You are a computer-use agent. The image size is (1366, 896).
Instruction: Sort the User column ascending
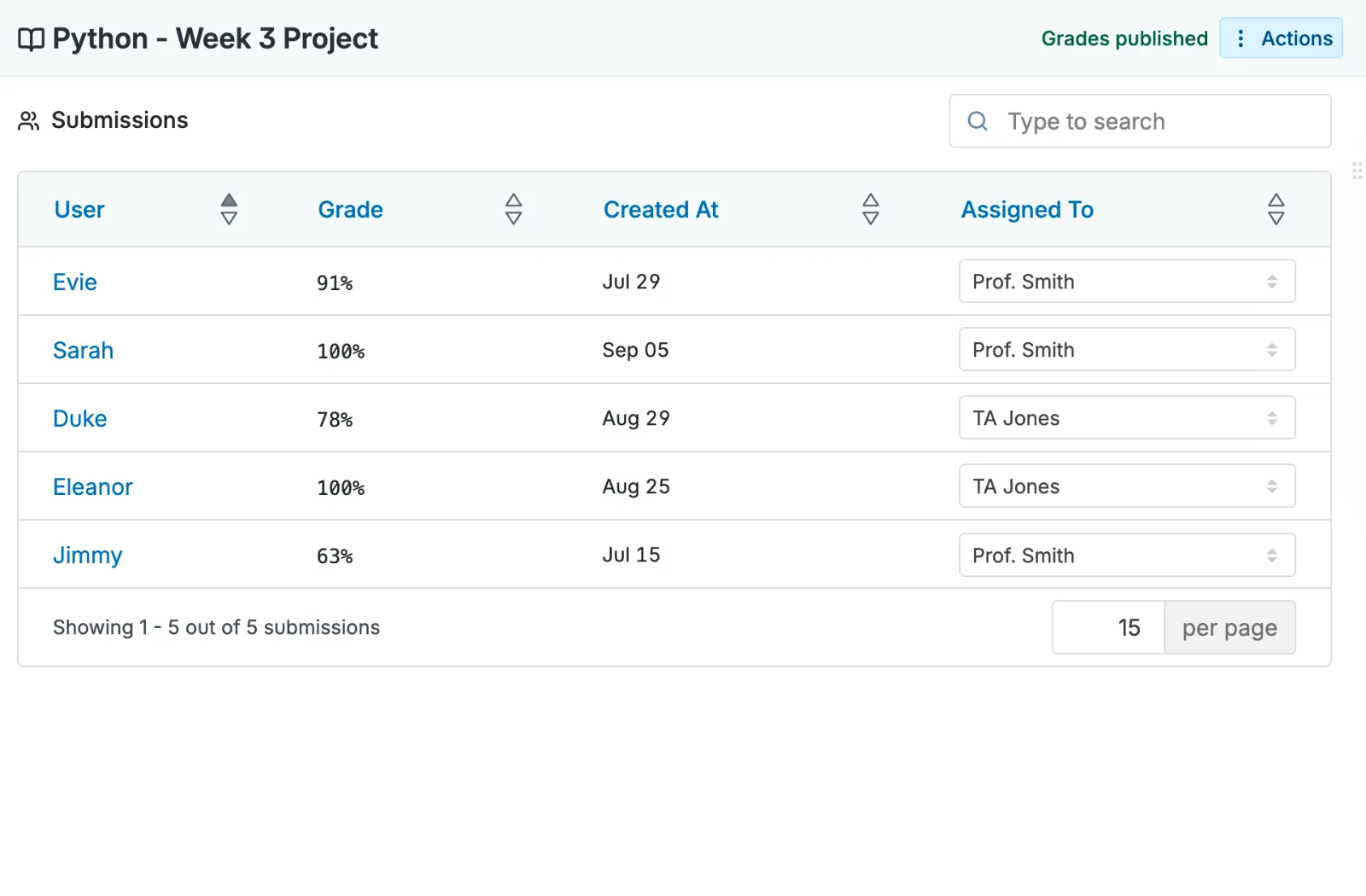click(x=228, y=200)
